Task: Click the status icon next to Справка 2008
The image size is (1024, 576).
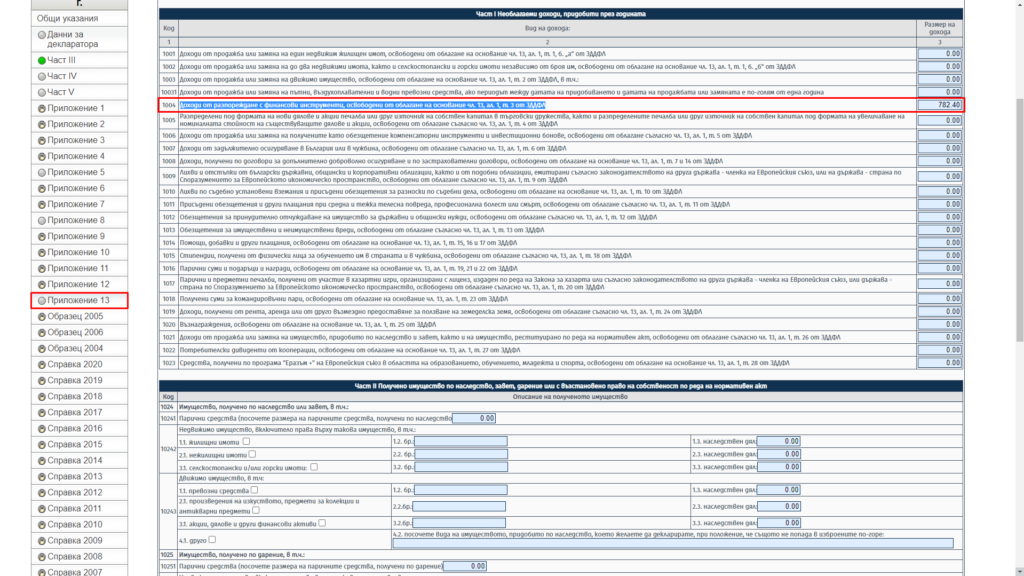Action: [x=42, y=556]
